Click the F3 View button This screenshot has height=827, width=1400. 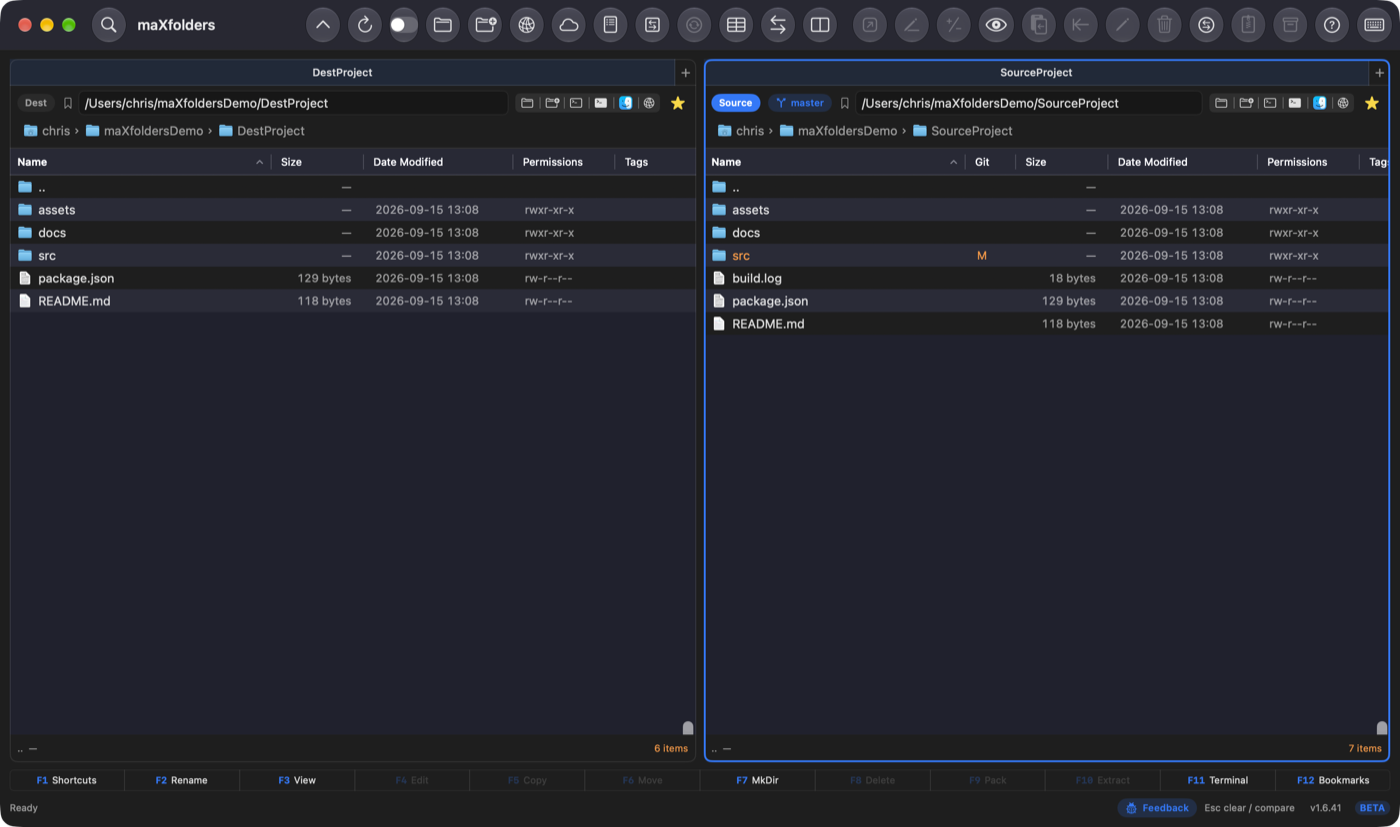click(x=297, y=780)
